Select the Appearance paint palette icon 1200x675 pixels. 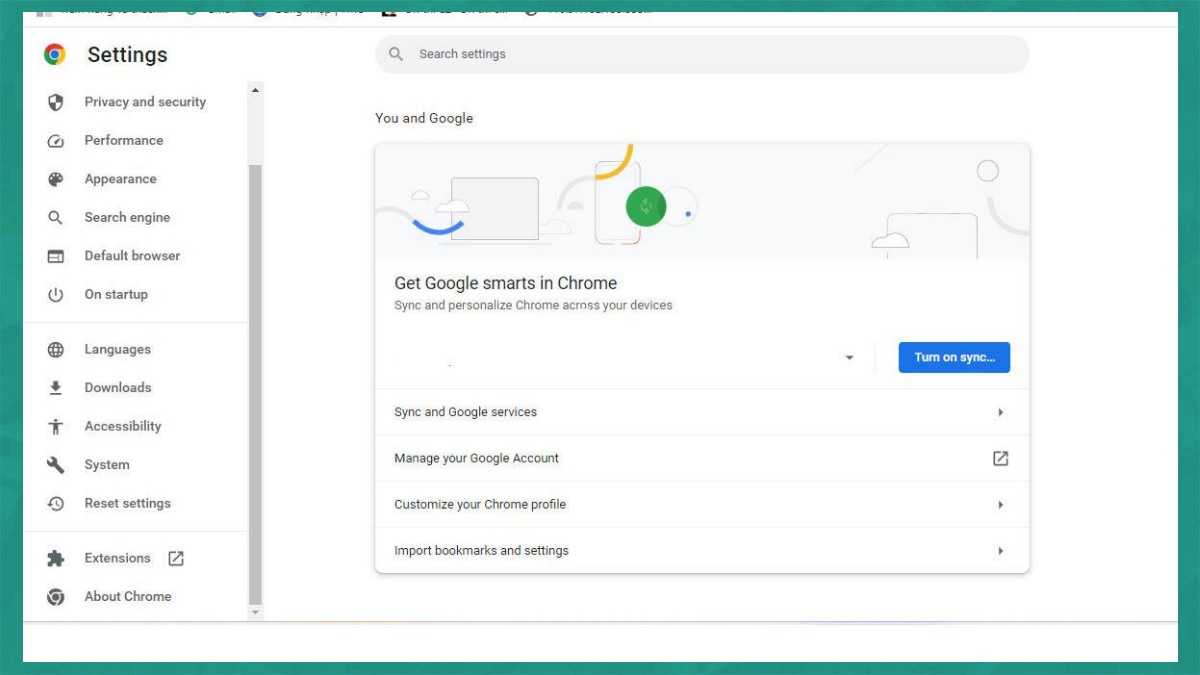(55, 178)
